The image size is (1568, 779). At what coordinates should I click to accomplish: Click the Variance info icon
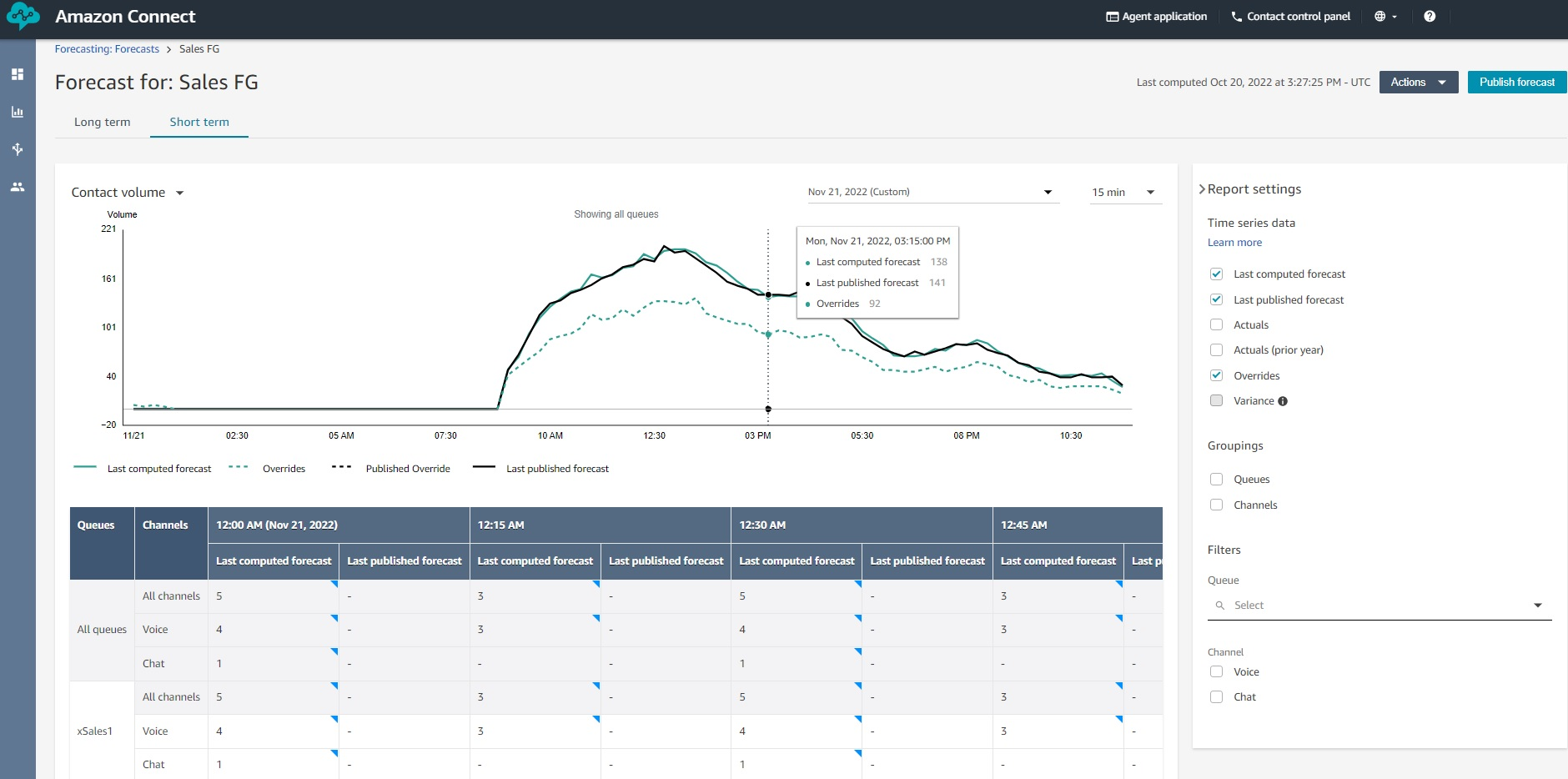[1283, 401]
